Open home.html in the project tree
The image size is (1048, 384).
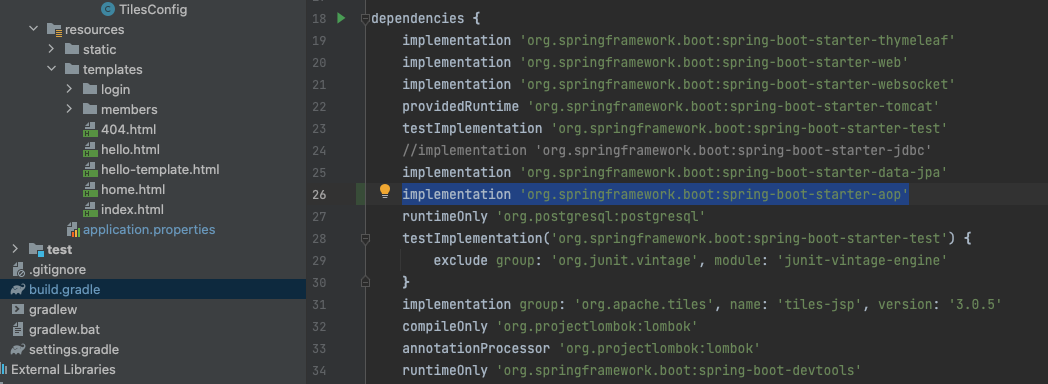133,190
